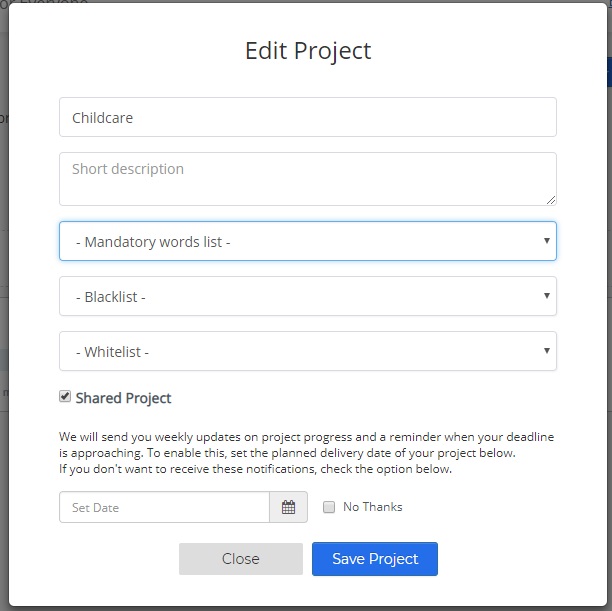Click the weekly updates notification description text

(306, 452)
